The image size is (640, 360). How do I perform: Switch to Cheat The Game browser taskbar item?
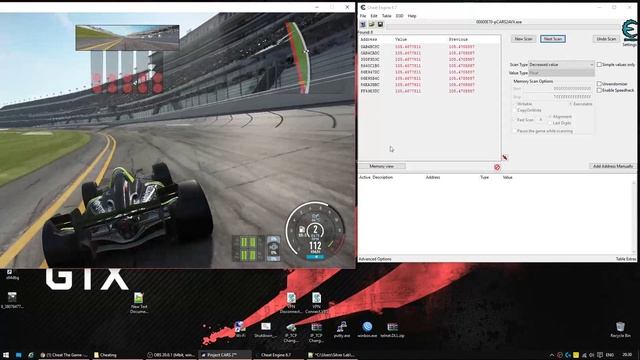click(63, 355)
